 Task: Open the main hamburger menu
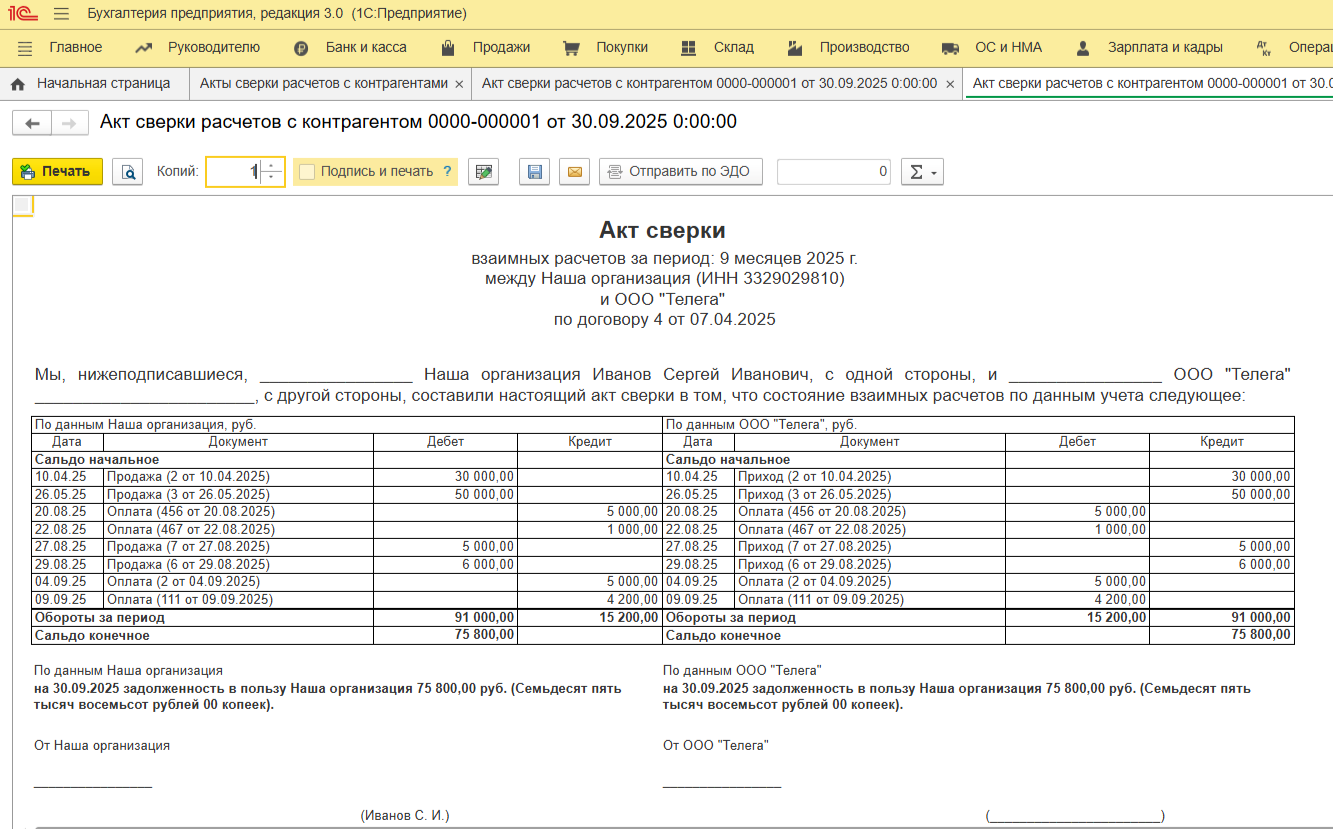coord(61,14)
